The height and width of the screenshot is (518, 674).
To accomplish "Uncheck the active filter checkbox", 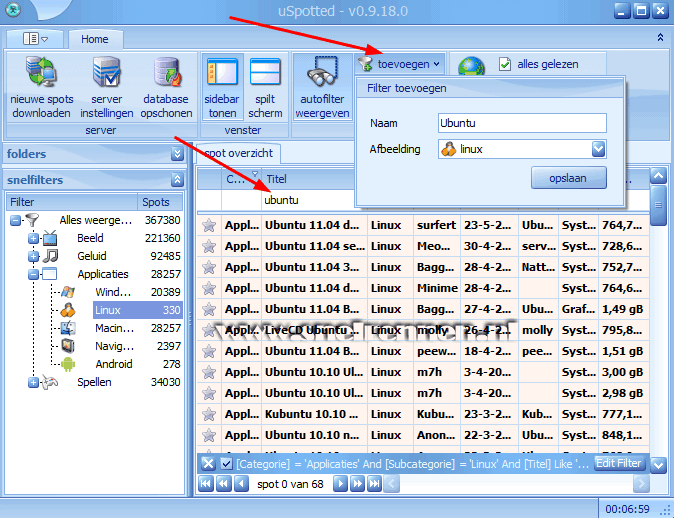I will tap(226, 464).
